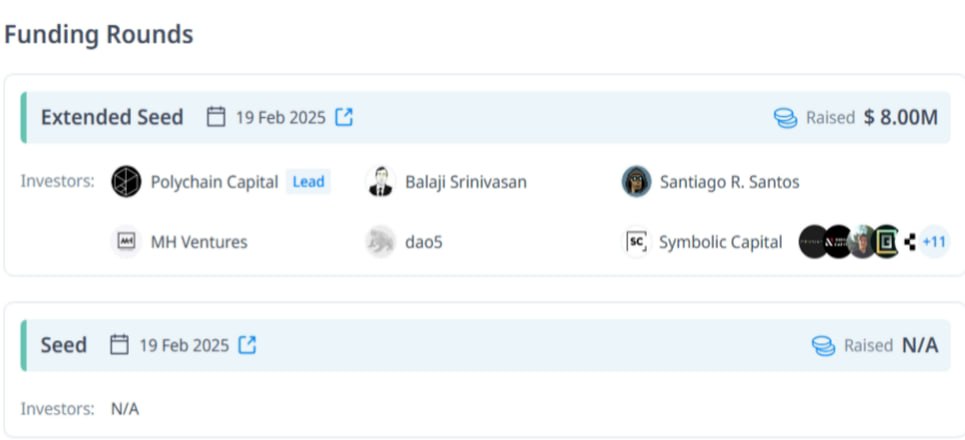This screenshot has width=965, height=440.
Task: Click investor avatar with yellow bracket logo
Action: tap(887, 242)
